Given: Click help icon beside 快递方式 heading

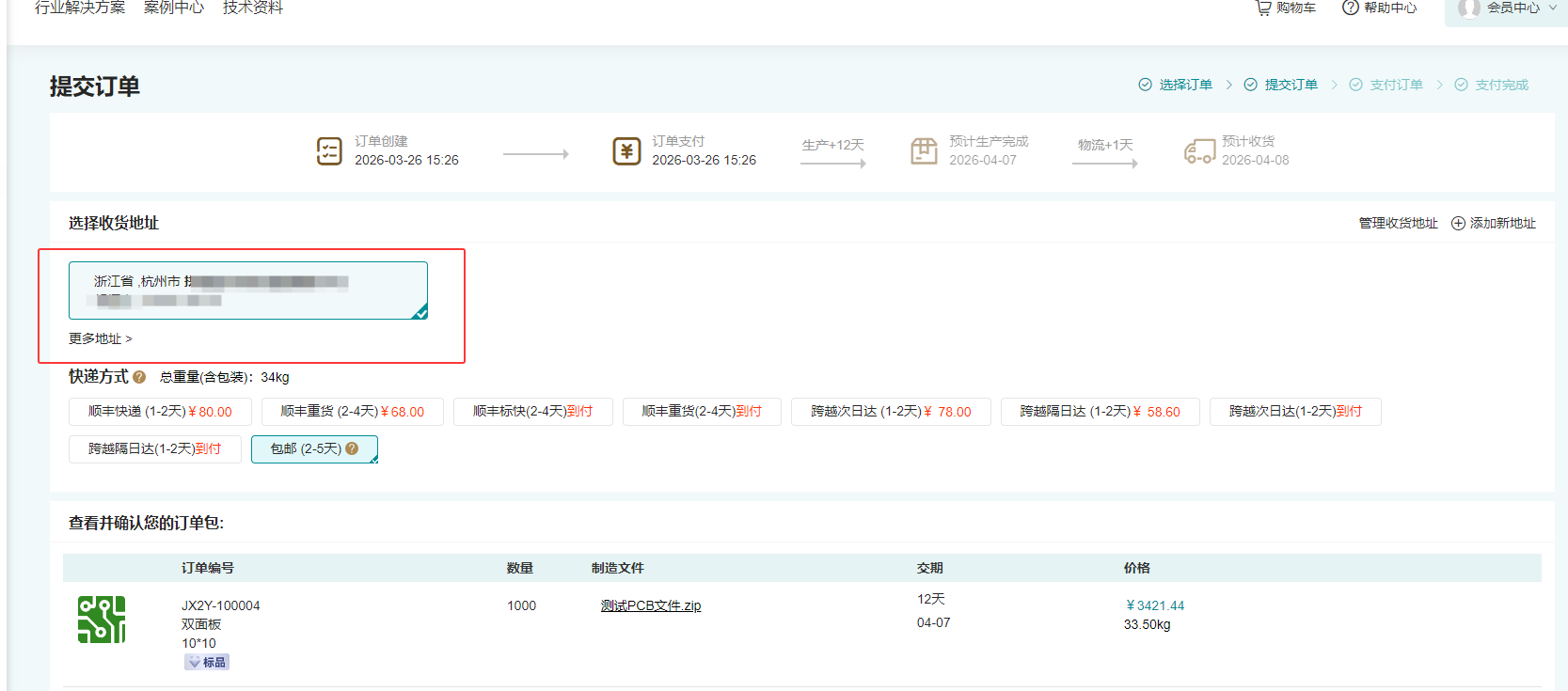Looking at the screenshot, I should pos(139,377).
